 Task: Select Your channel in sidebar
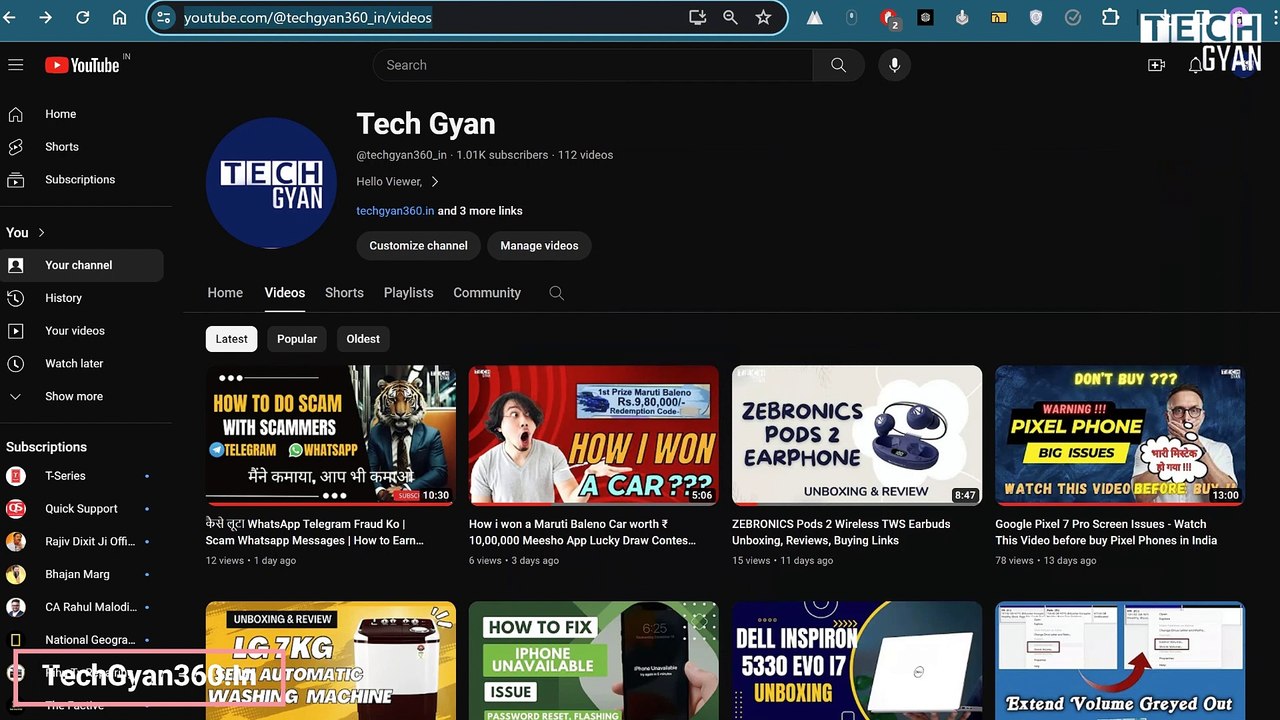point(82,265)
